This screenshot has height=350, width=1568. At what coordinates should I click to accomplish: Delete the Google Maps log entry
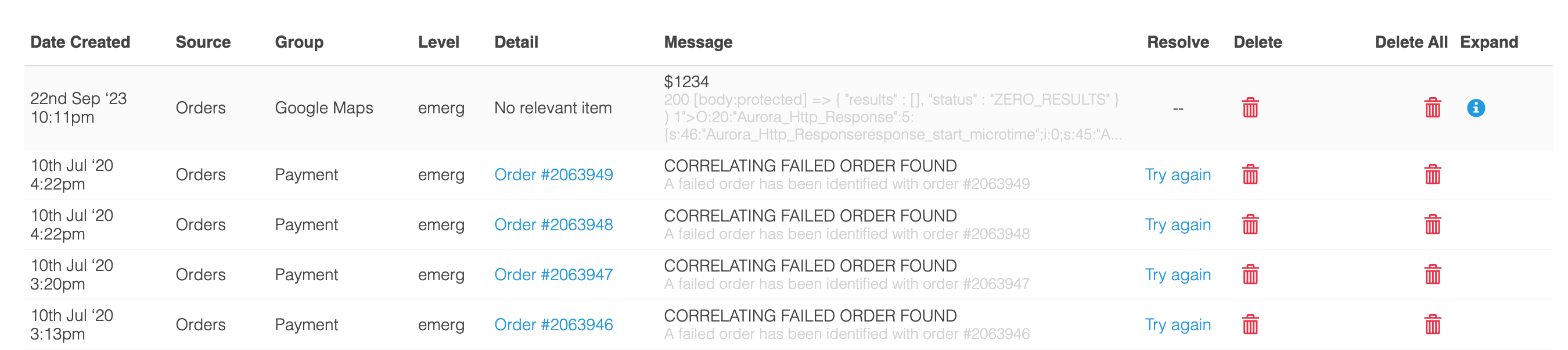1250,108
